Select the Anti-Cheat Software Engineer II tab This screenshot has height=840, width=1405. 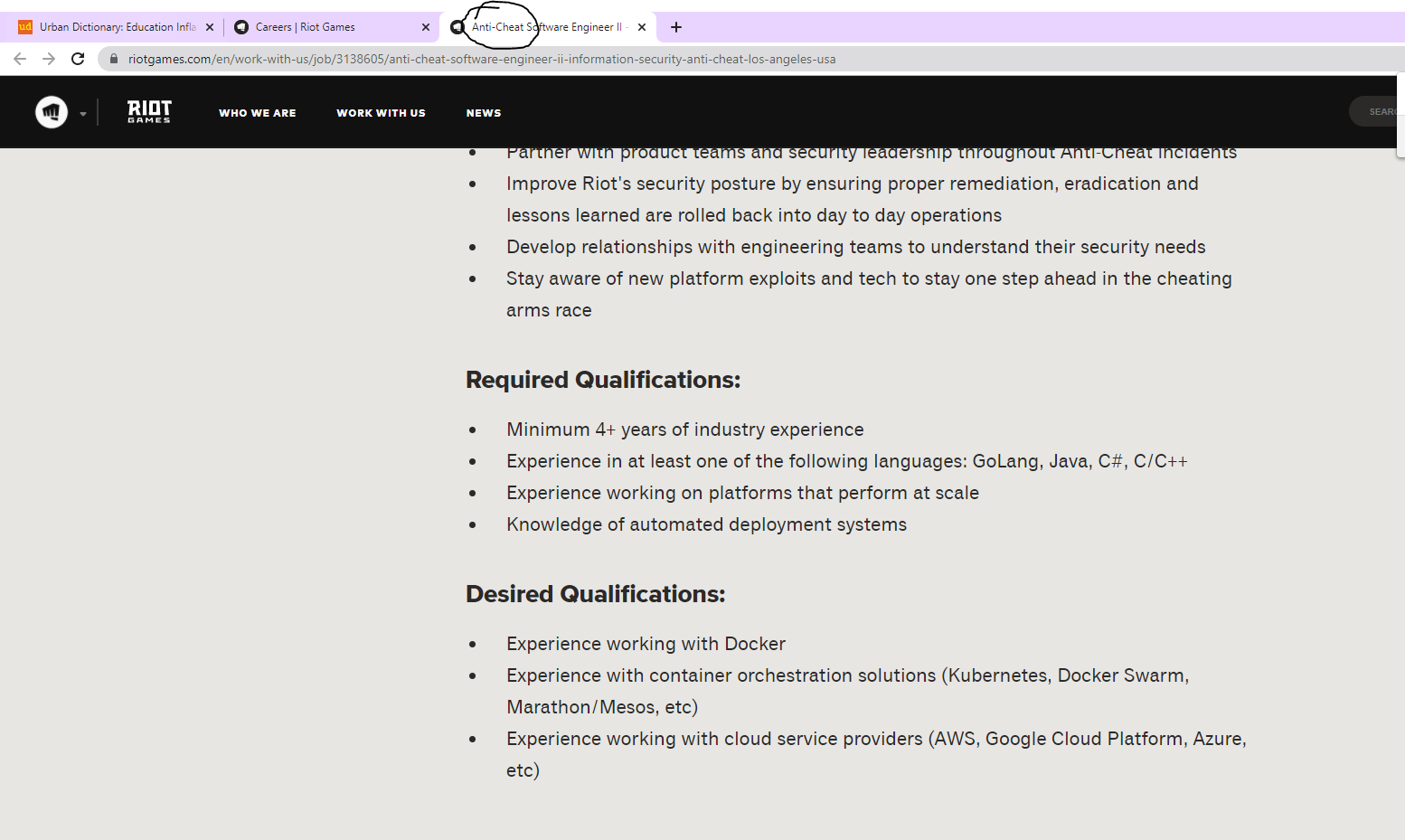[x=548, y=27]
